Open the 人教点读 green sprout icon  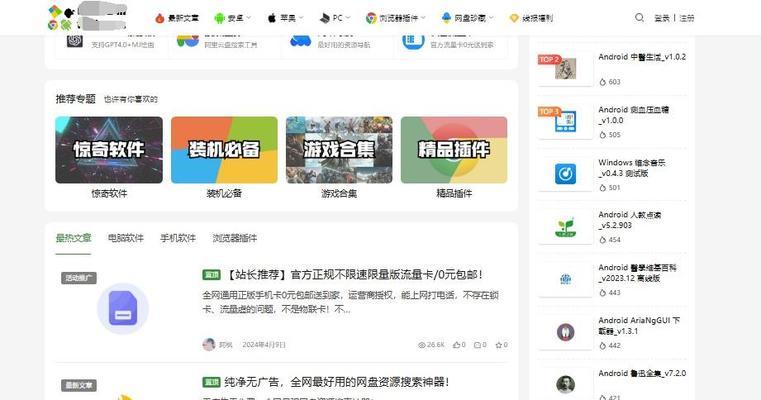(x=565, y=227)
